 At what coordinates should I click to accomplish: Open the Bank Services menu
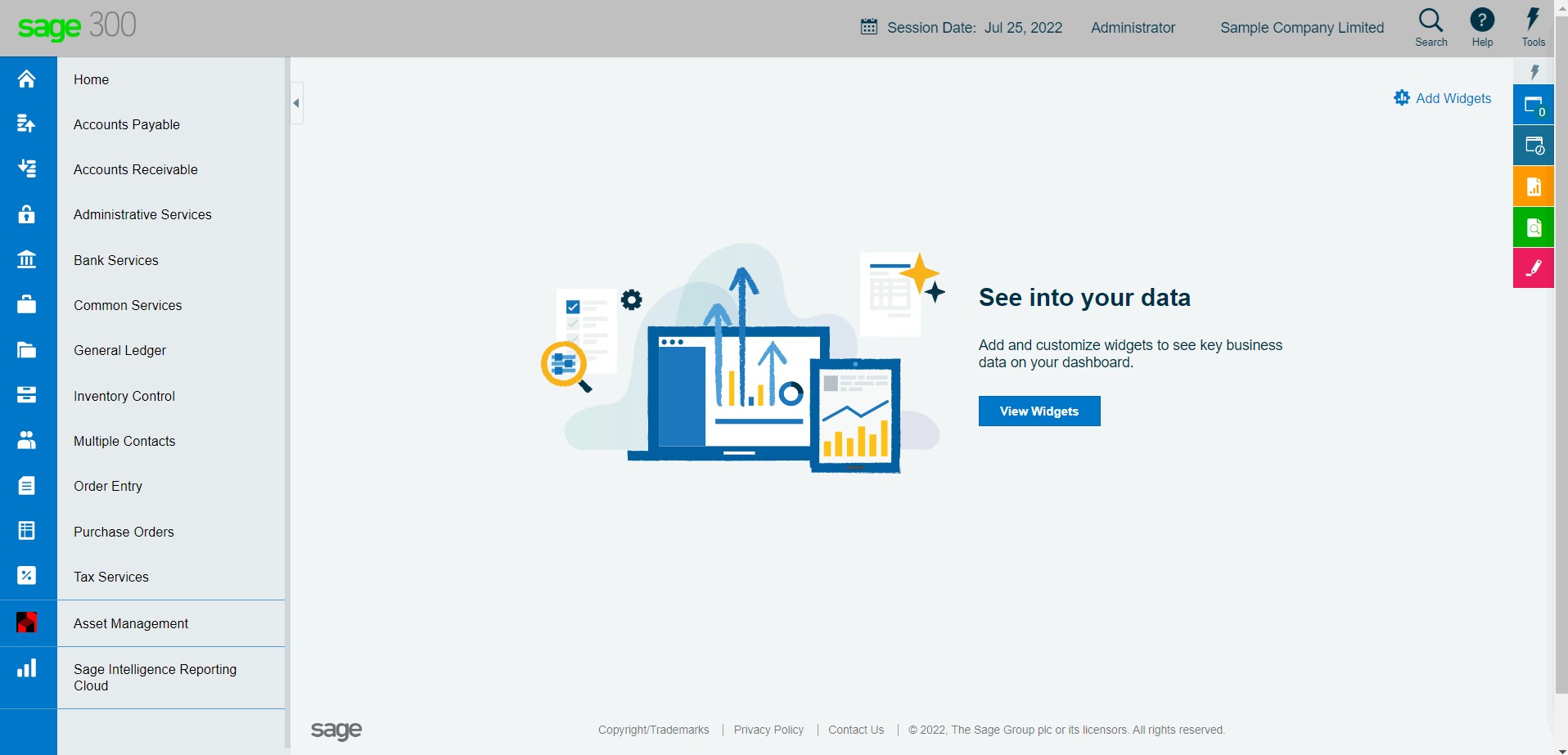pyautogui.click(x=116, y=260)
